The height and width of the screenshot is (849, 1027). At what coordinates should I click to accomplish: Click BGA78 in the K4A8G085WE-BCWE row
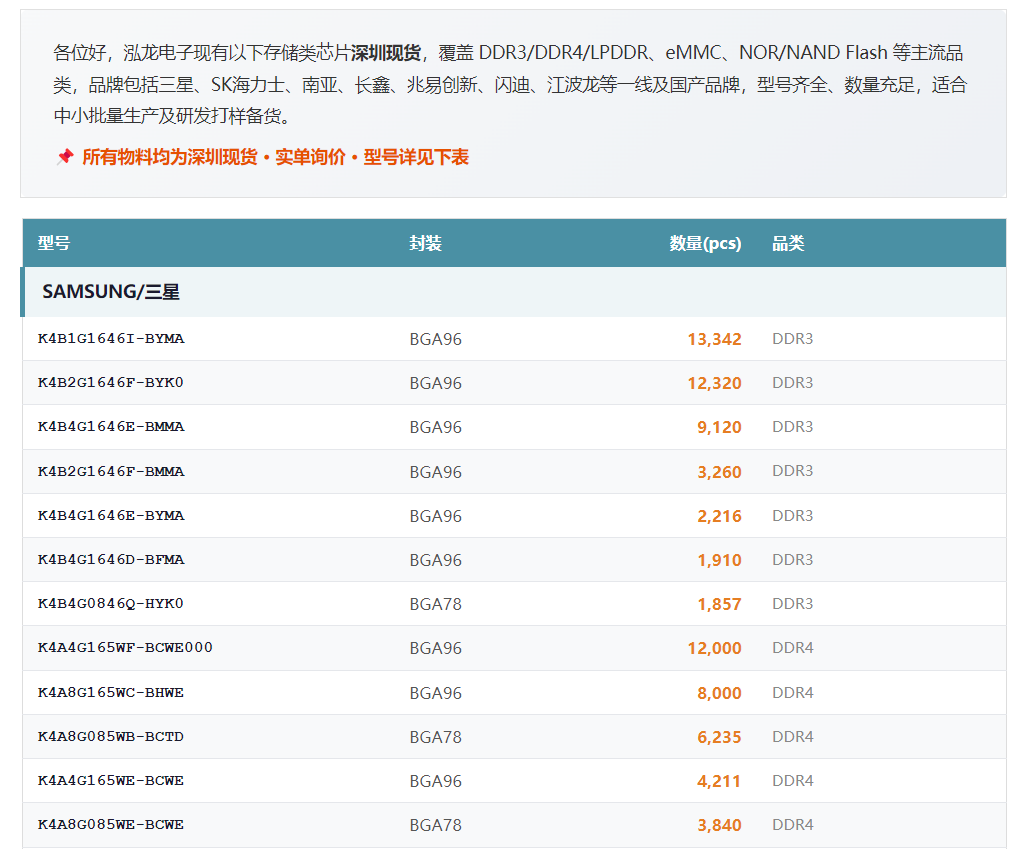click(x=436, y=825)
